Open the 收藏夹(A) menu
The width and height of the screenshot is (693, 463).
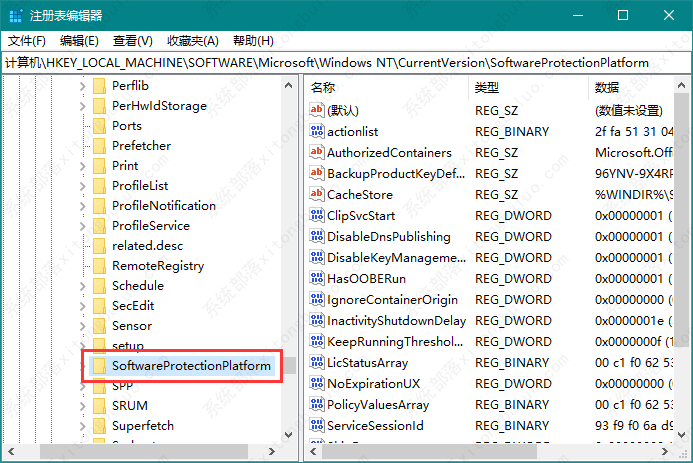192,41
